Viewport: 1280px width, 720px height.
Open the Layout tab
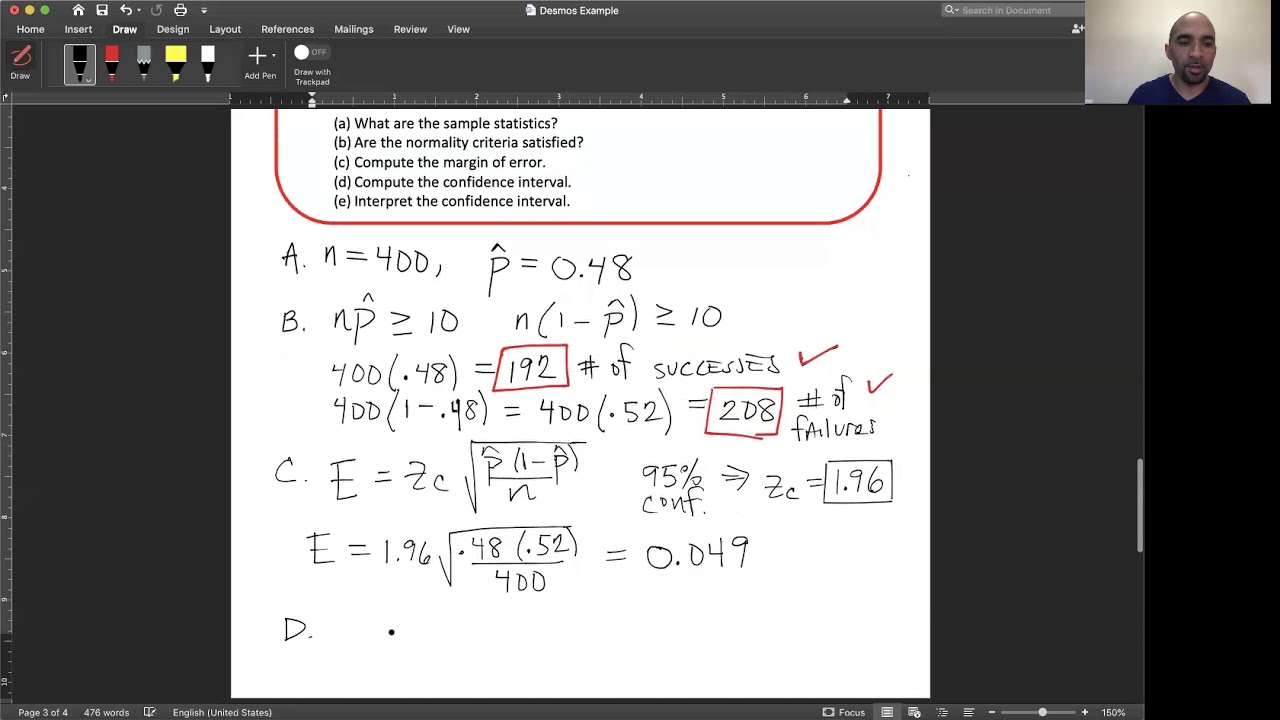pyautogui.click(x=225, y=29)
